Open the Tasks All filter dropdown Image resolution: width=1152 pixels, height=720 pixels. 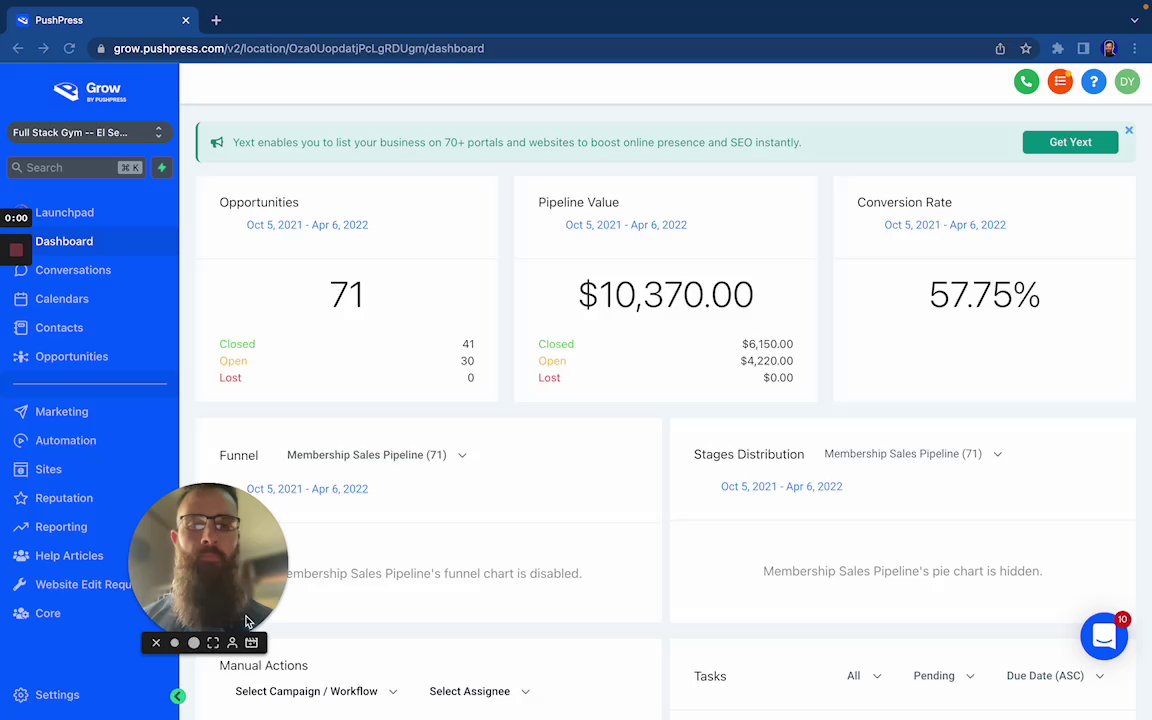click(x=863, y=676)
